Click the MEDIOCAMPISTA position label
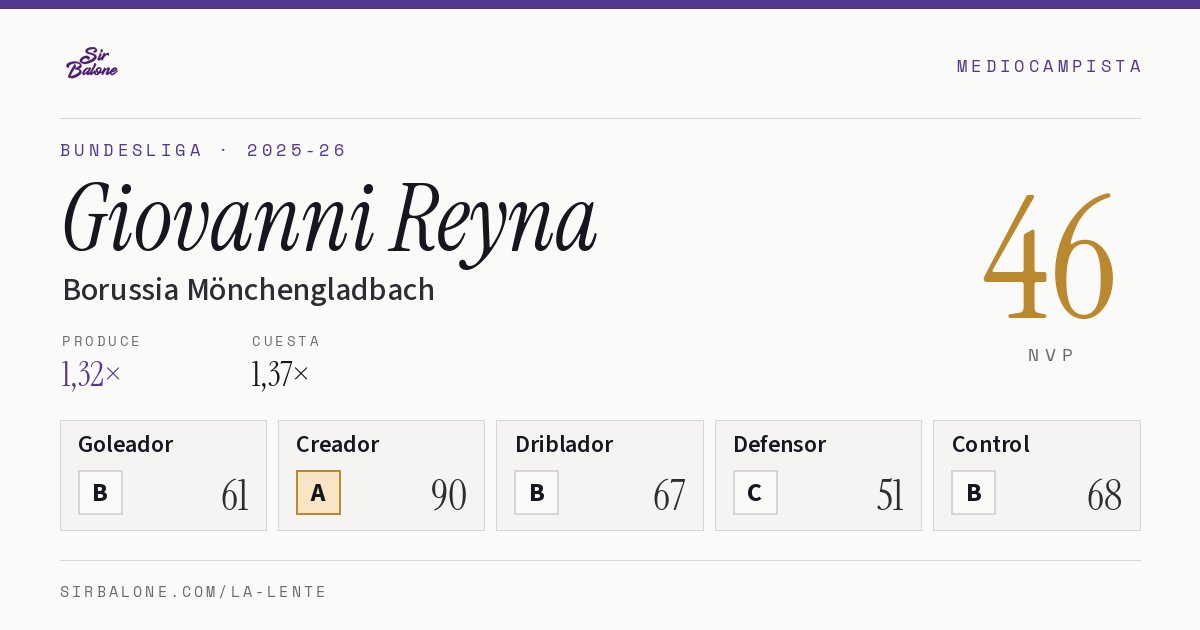Viewport: 1200px width, 630px height. click(x=1049, y=66)
